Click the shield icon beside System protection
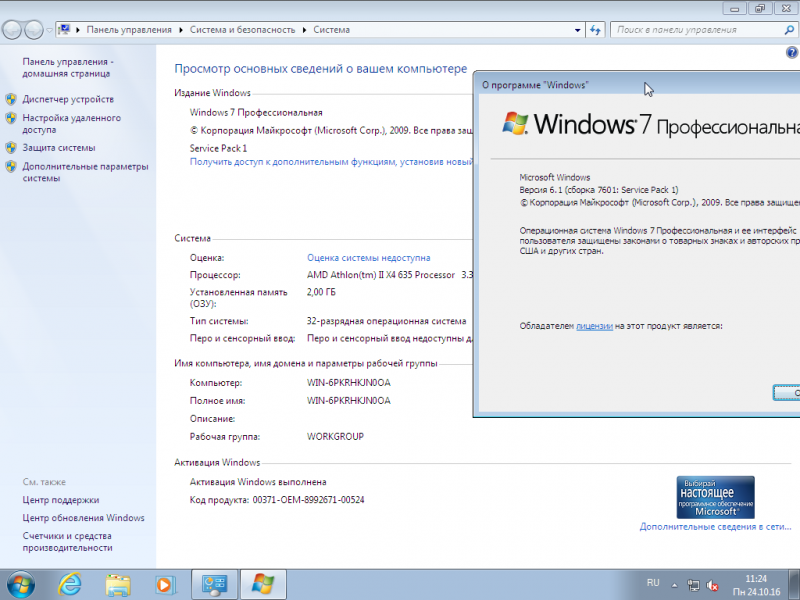 11,148
